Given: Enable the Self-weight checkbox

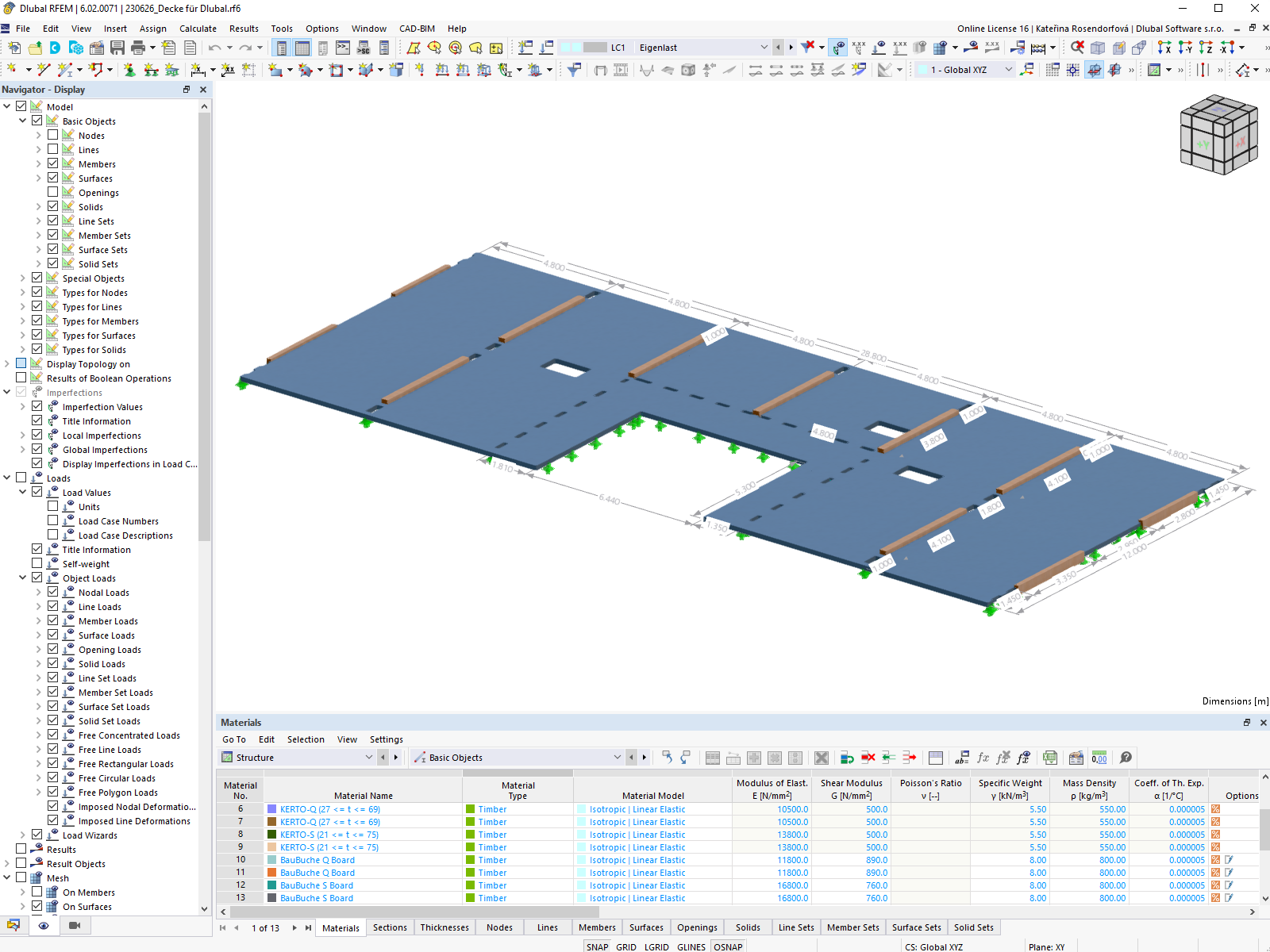Looking at the screenshot, I should [x=37, y=563].
